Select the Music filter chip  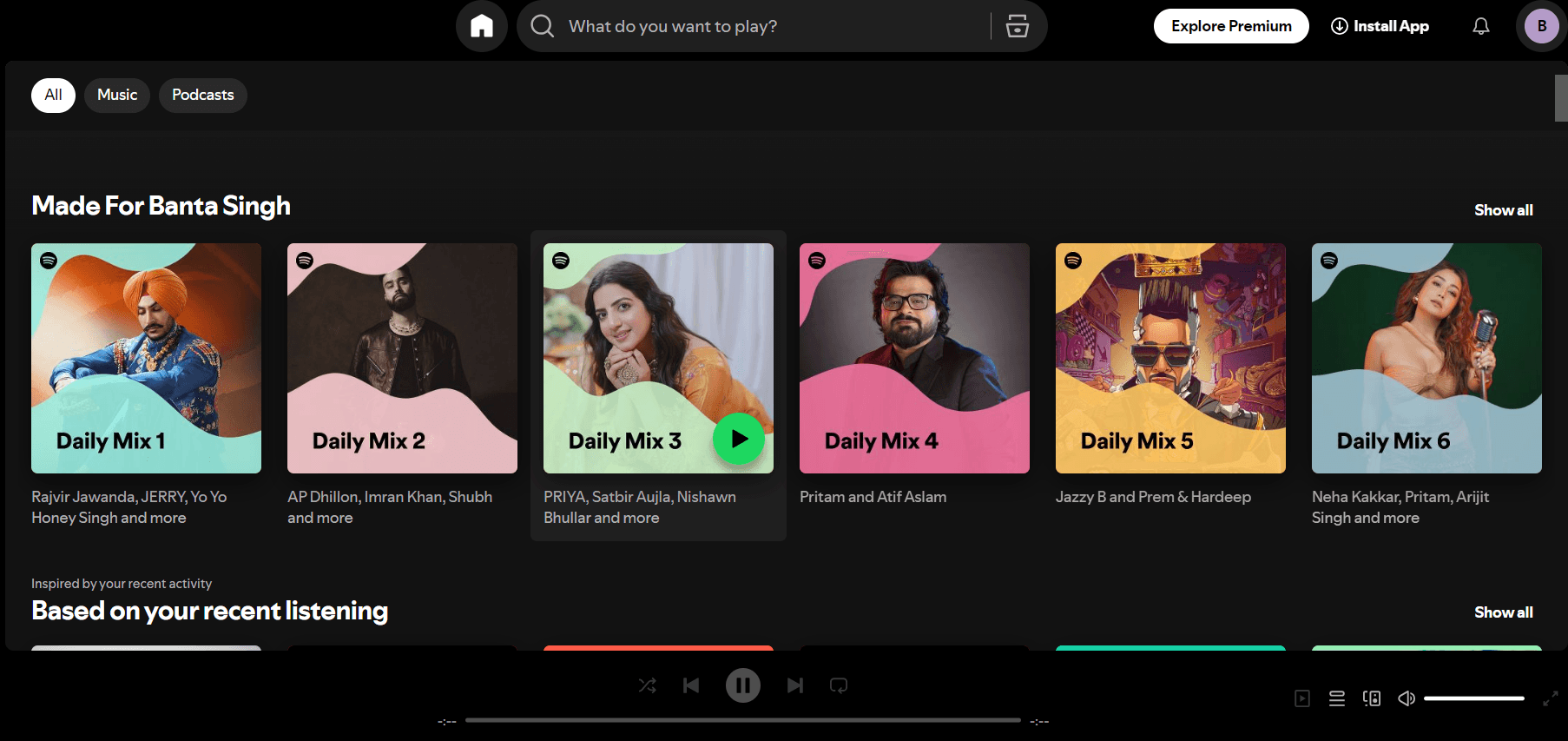tap(117, 95)
